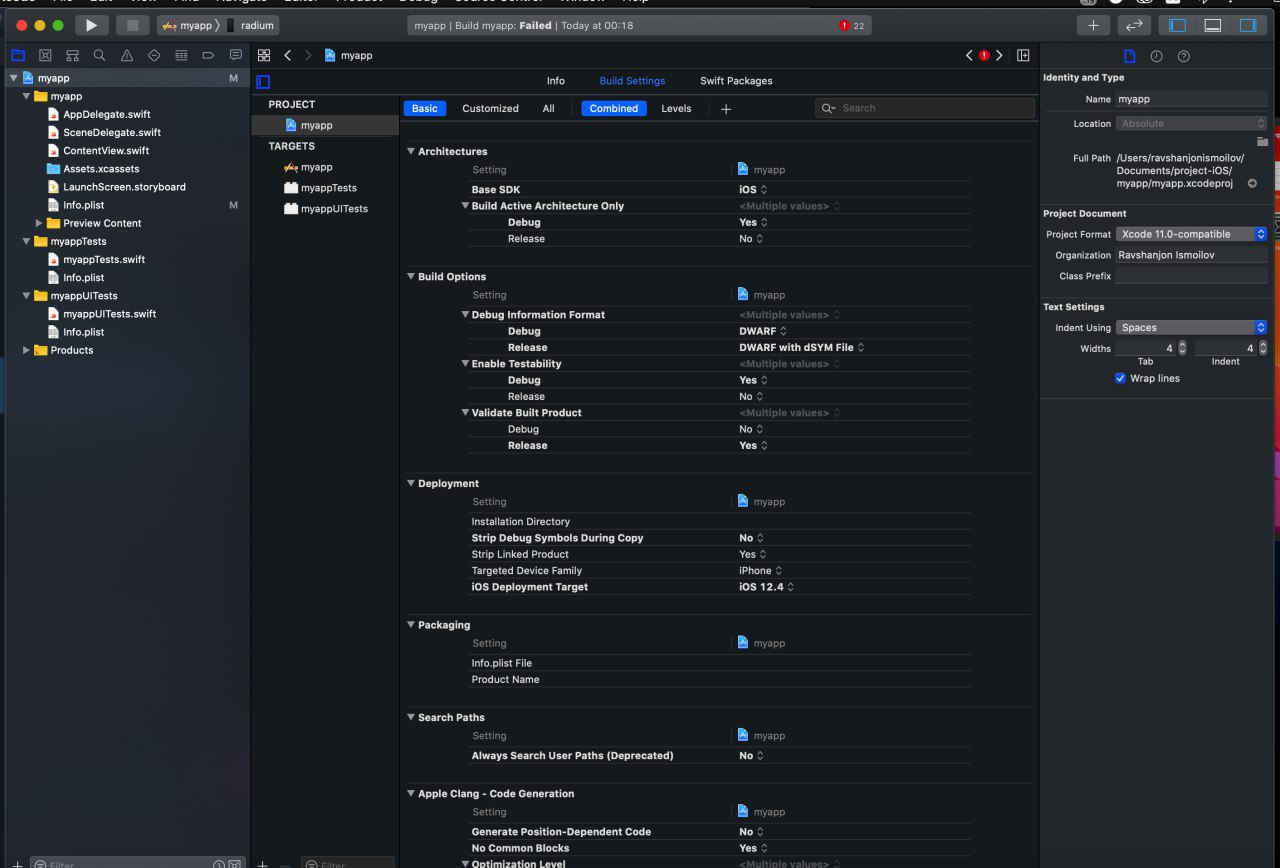Click the Run (play) button
This screenshot has height=868, width=1280.
pyautogui.click(x=91, y=25)
